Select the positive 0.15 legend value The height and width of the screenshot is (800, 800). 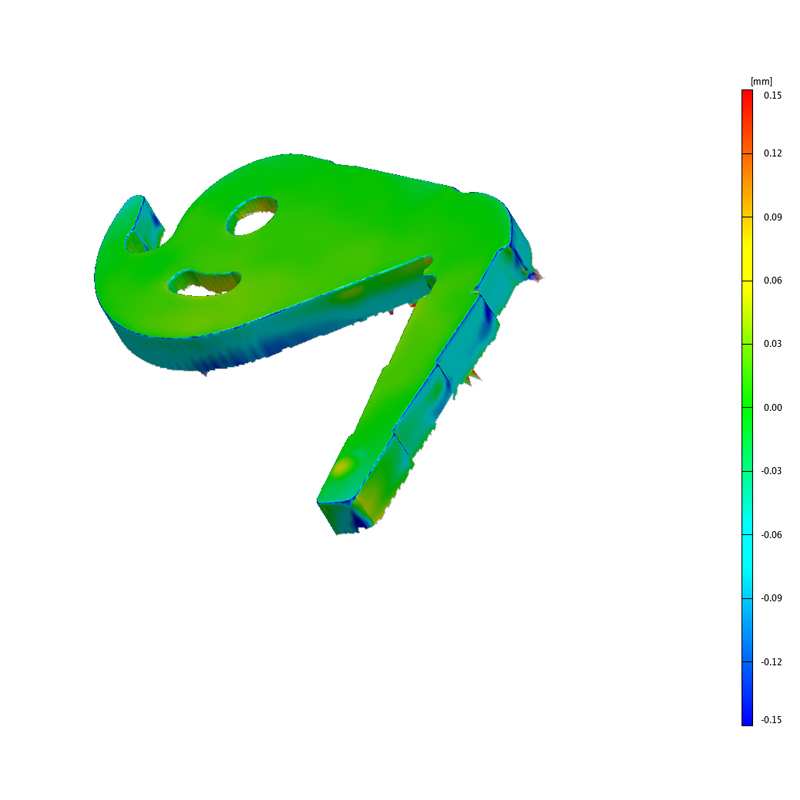click(772, 95)
